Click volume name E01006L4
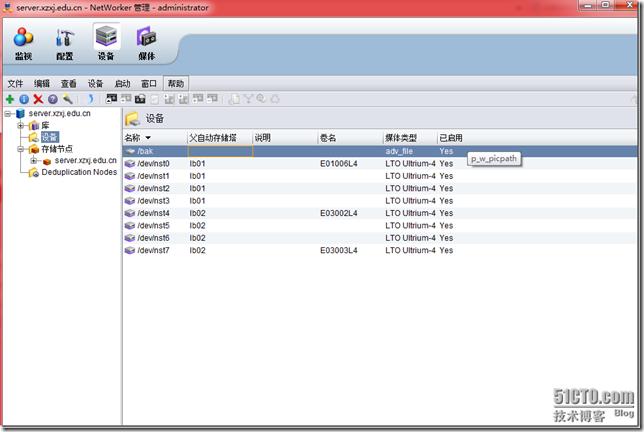Screen dimensions: 644x432 pos(339,164)
